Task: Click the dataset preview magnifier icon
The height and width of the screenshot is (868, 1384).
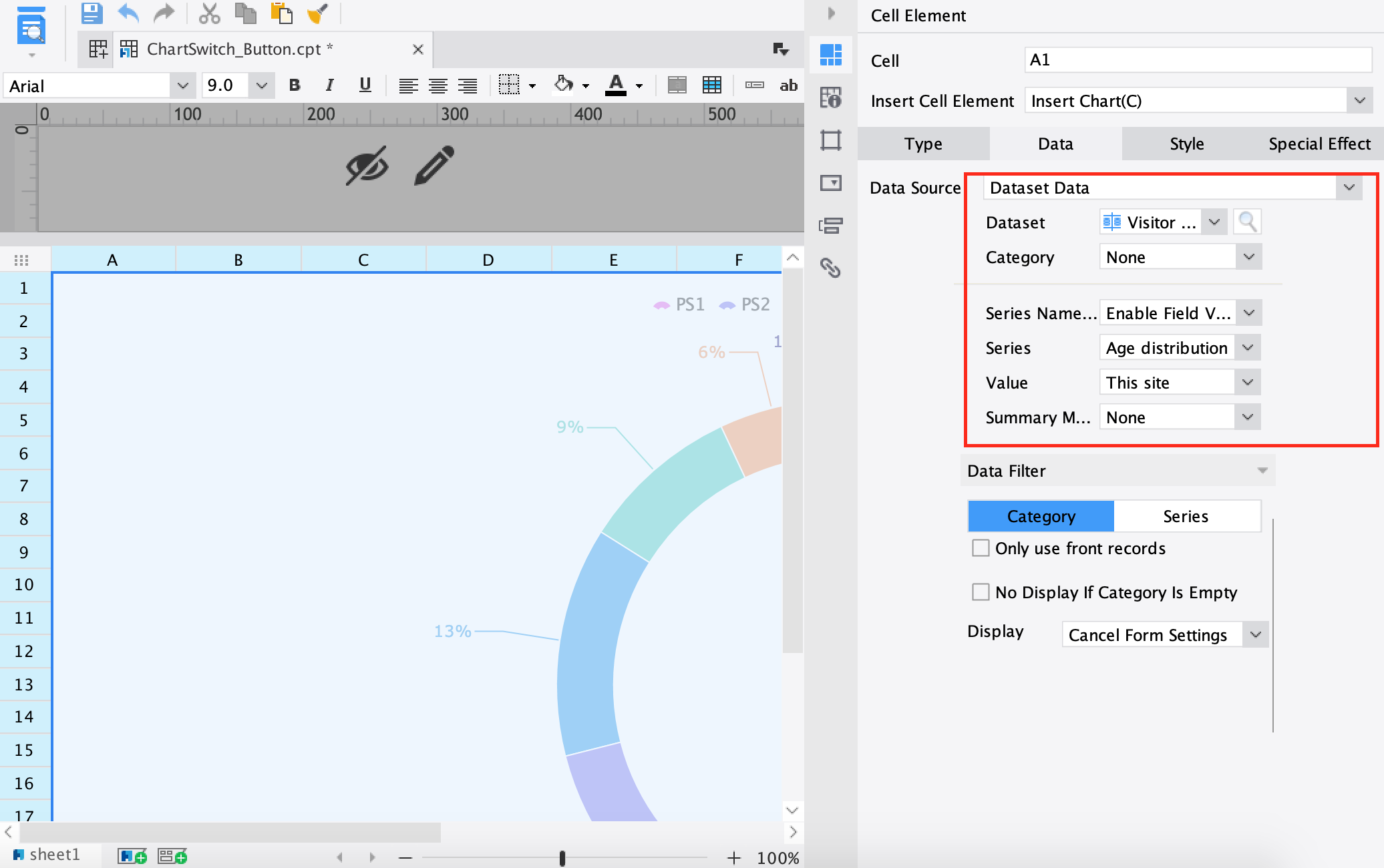Action: point(1247,222)
